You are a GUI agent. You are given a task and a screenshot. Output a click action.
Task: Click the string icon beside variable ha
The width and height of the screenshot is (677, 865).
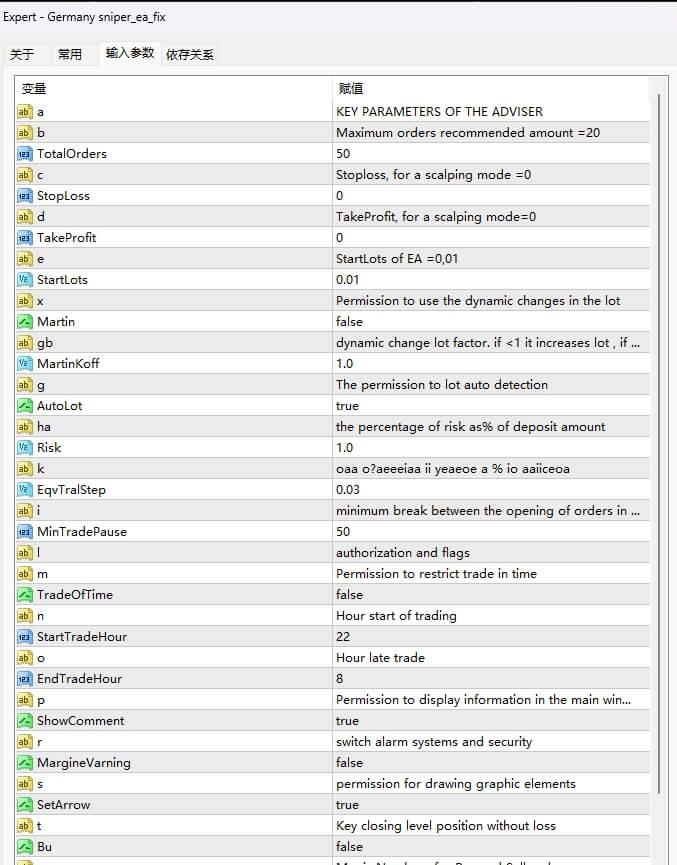(25, 427)
